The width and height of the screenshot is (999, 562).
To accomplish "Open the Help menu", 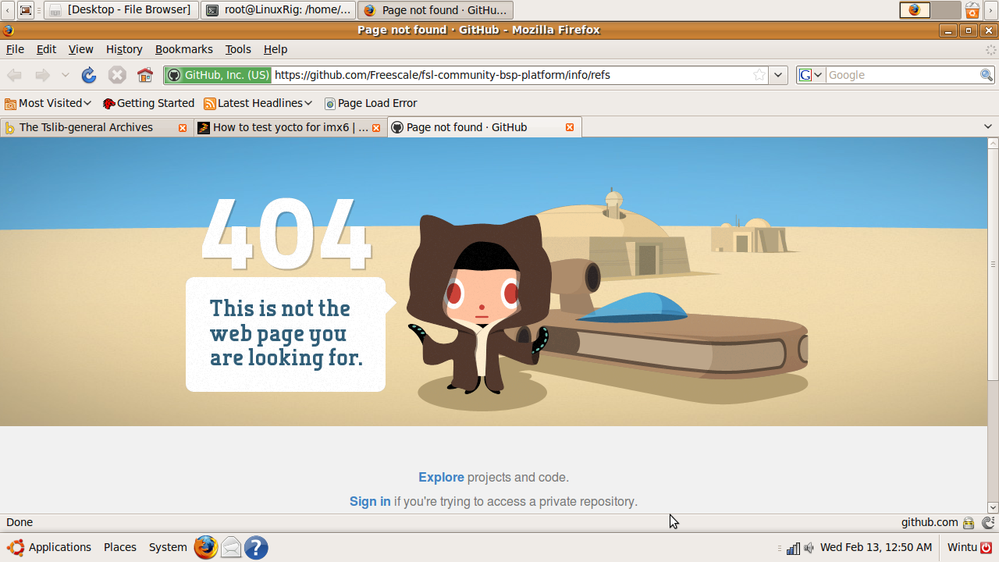I will [275, 49].
